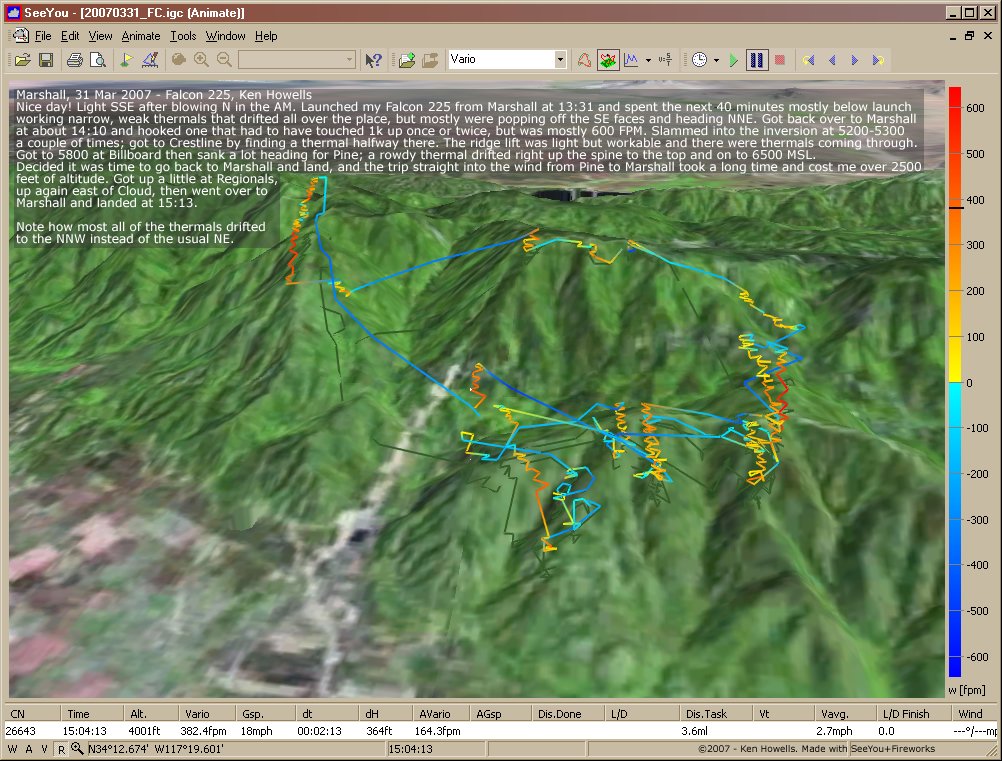Open the Animate menu
The height and width of the screenshot is (761, 1002).
tap(140, 36)
